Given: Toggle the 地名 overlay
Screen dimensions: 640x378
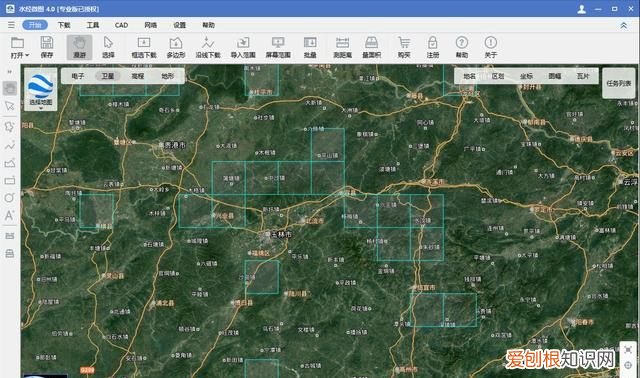Looking at the screenshot, I should (470, 76).
